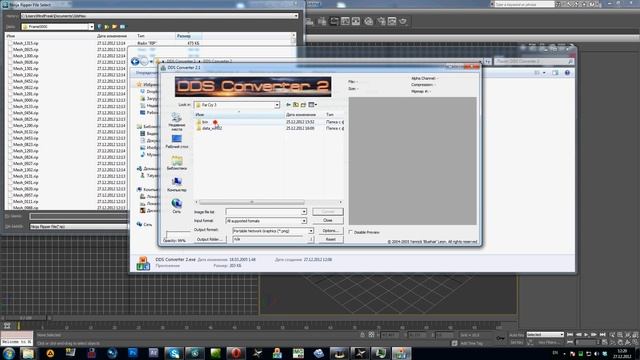Click Up One Level icon in DDS Converter

tap(296, 105)
